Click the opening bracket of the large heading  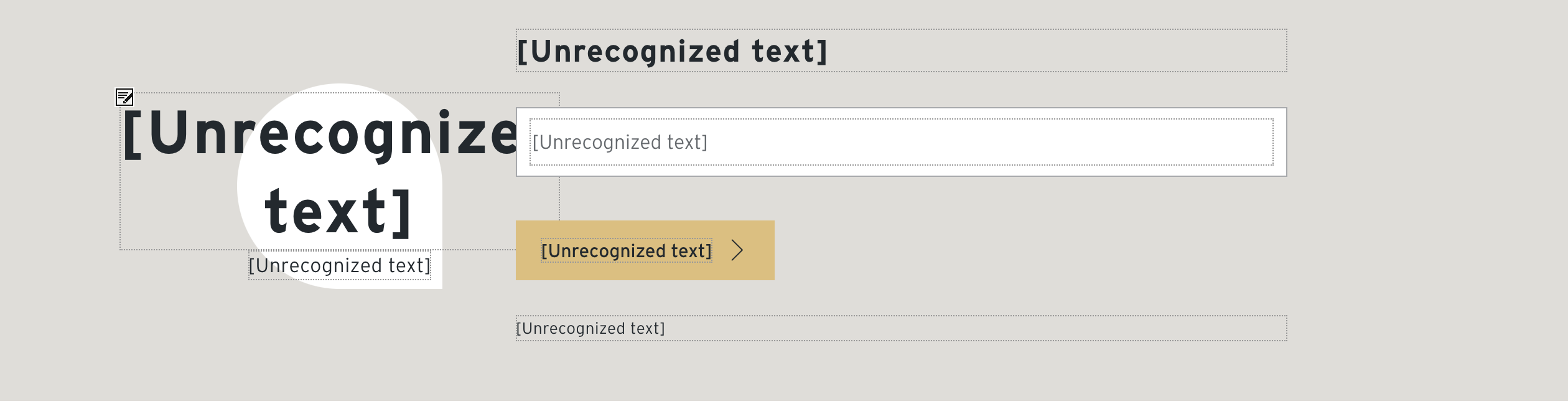[x=132, y=135]
